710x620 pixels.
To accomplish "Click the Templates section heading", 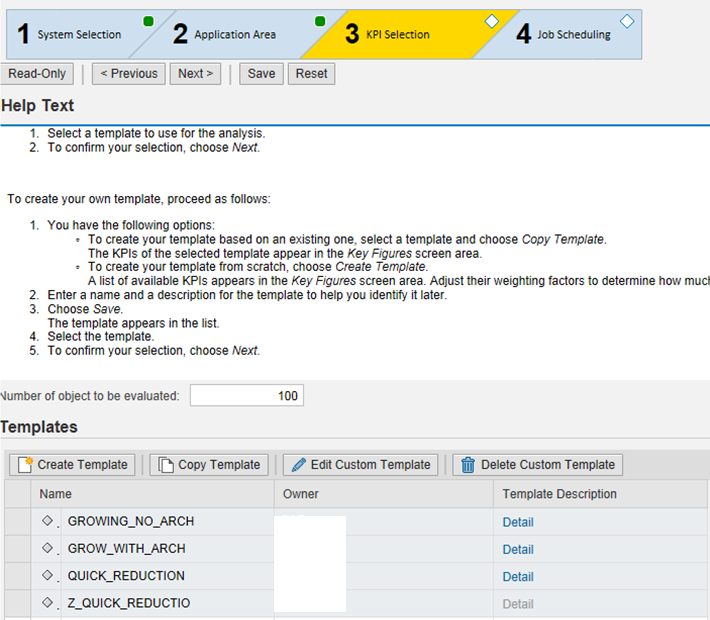I will pyautogui.click(x=39, y=427).
